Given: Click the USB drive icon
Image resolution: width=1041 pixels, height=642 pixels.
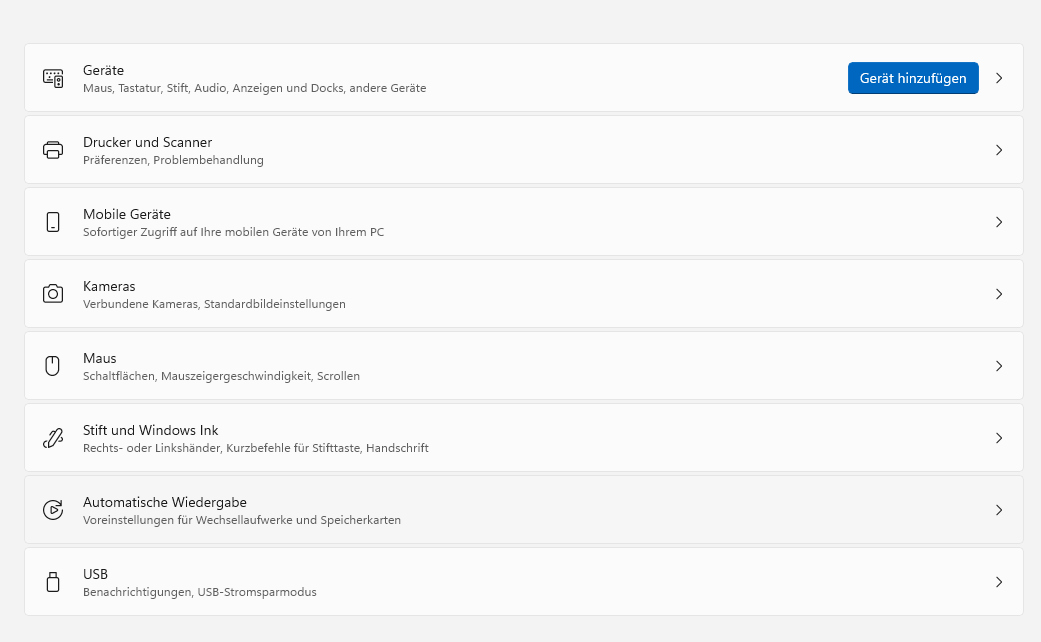Looking at the screenshot, I should (x=53, y=582).
